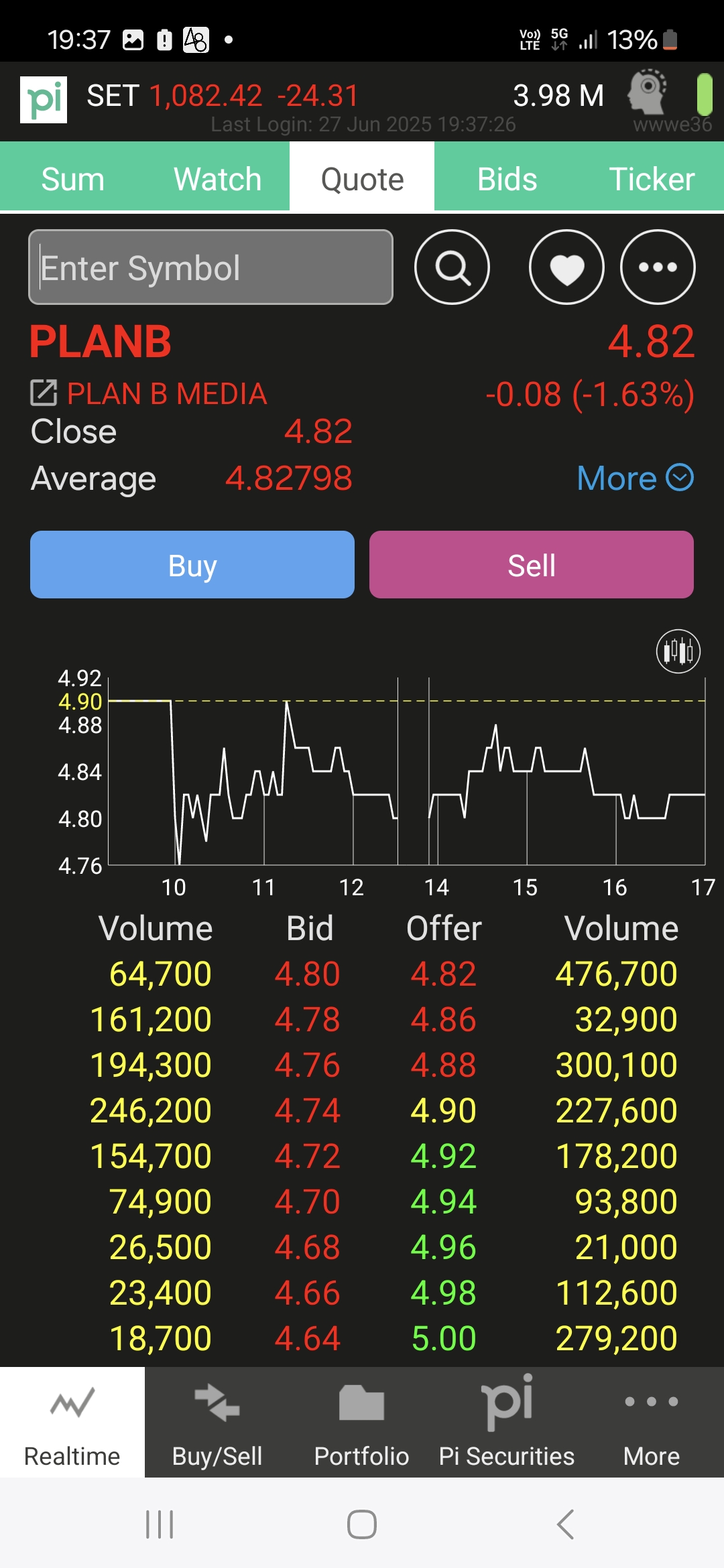
Task: Tap the green connection status indicator
Action: 704,94
